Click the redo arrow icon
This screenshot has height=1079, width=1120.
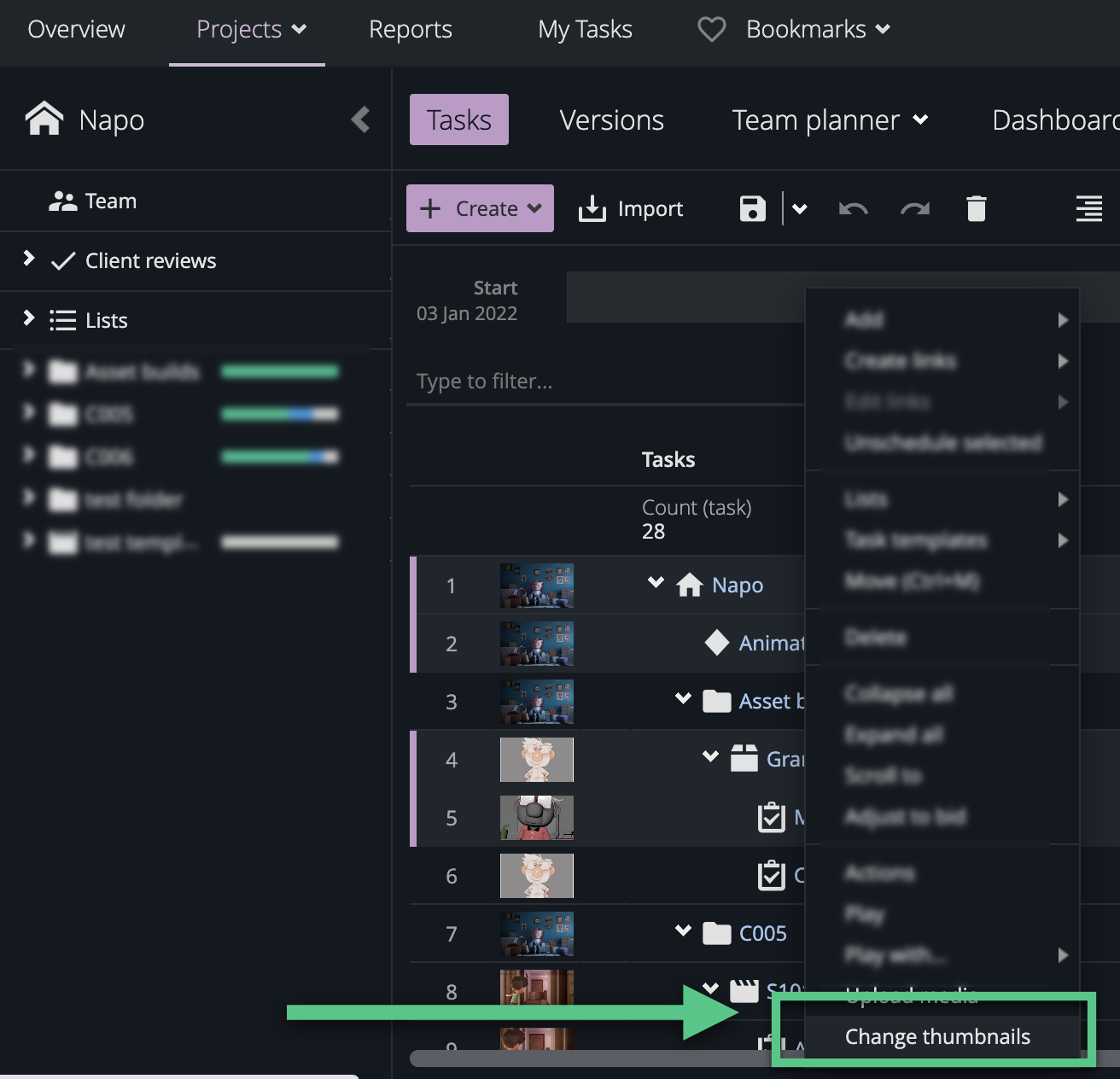pos(914,208)
